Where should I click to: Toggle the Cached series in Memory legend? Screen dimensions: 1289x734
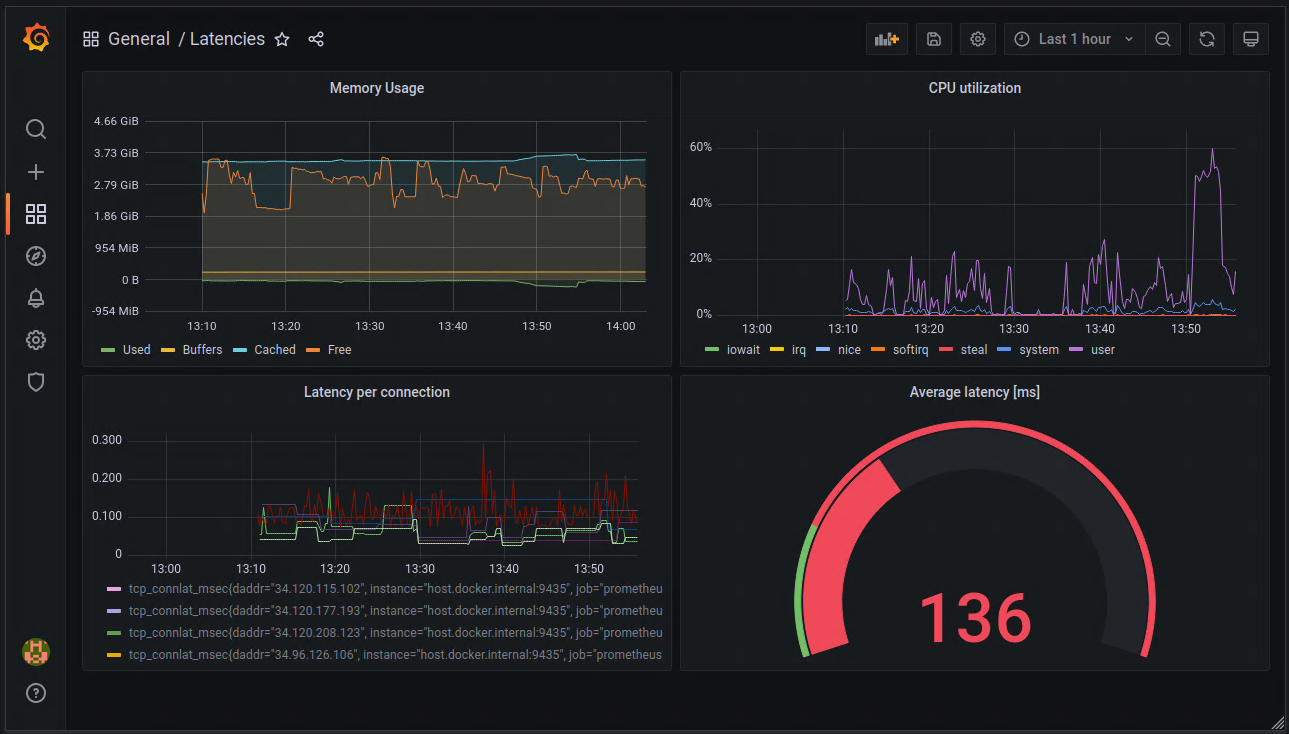(274, 350)
